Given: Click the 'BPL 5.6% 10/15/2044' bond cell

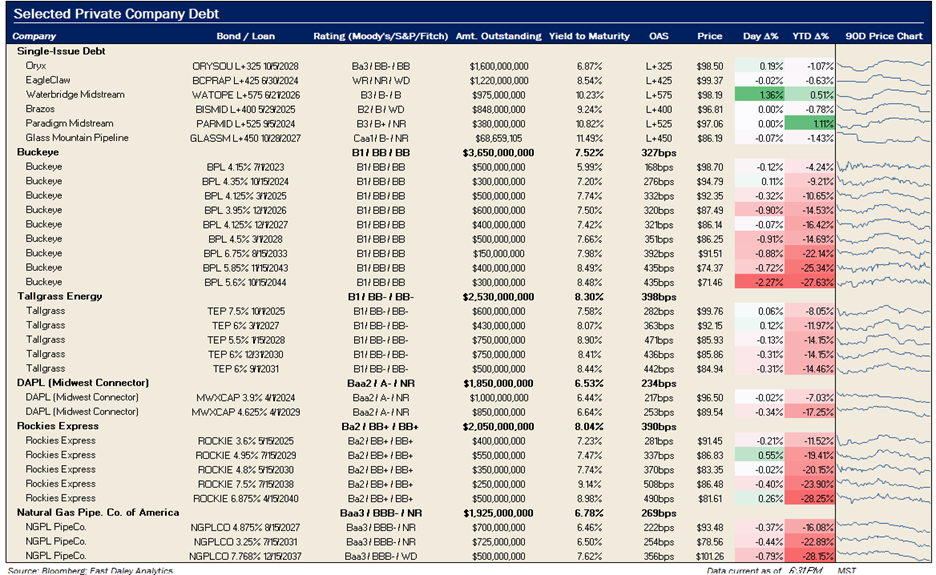Looking at the screenshot, I should [x=245, y=282].
